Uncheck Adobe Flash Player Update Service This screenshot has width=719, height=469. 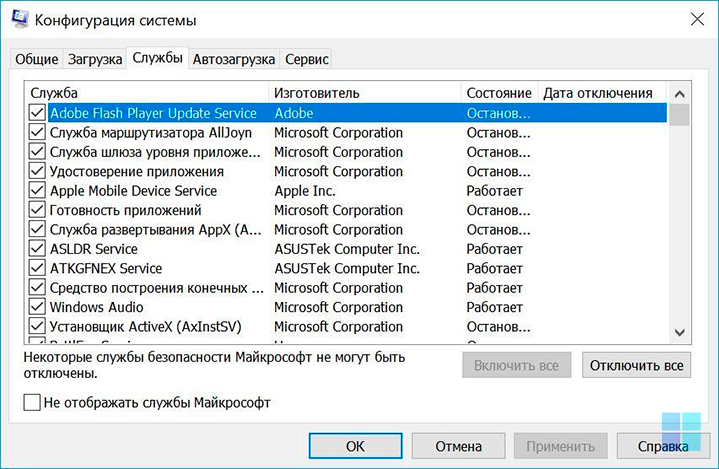pyautogui.click(x=37, y=113)
